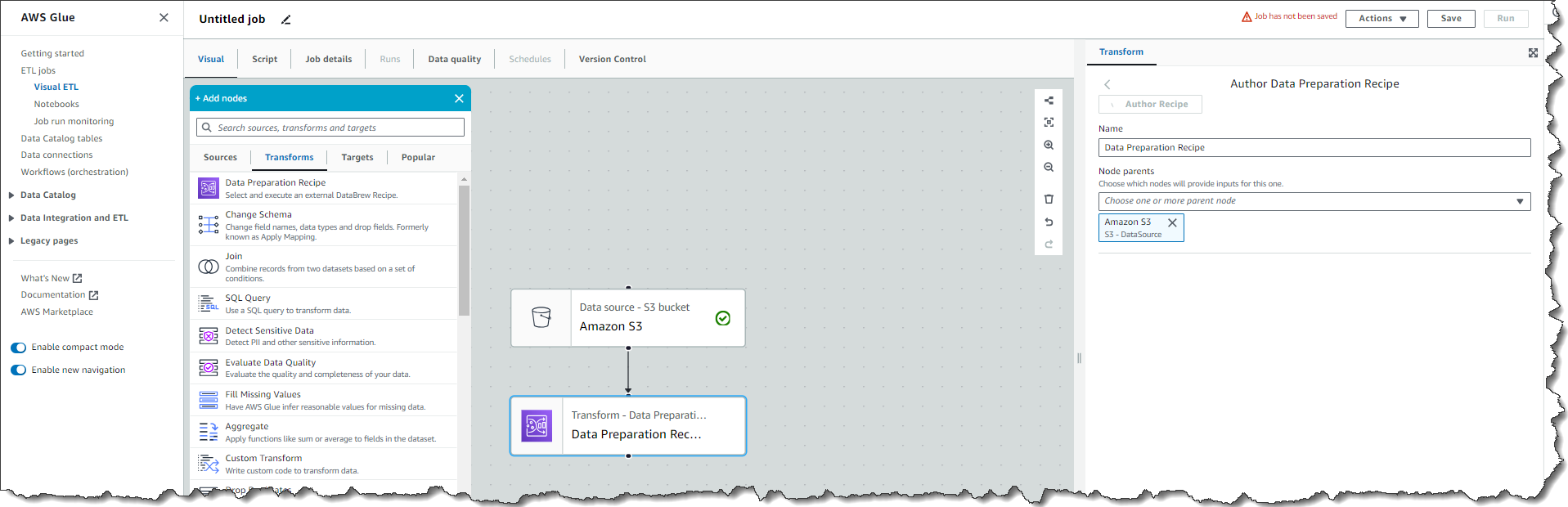The width and height of the screenshot is (1568, 507).
Task: Zoom out on the canvas
Action: pos(1049,167)
